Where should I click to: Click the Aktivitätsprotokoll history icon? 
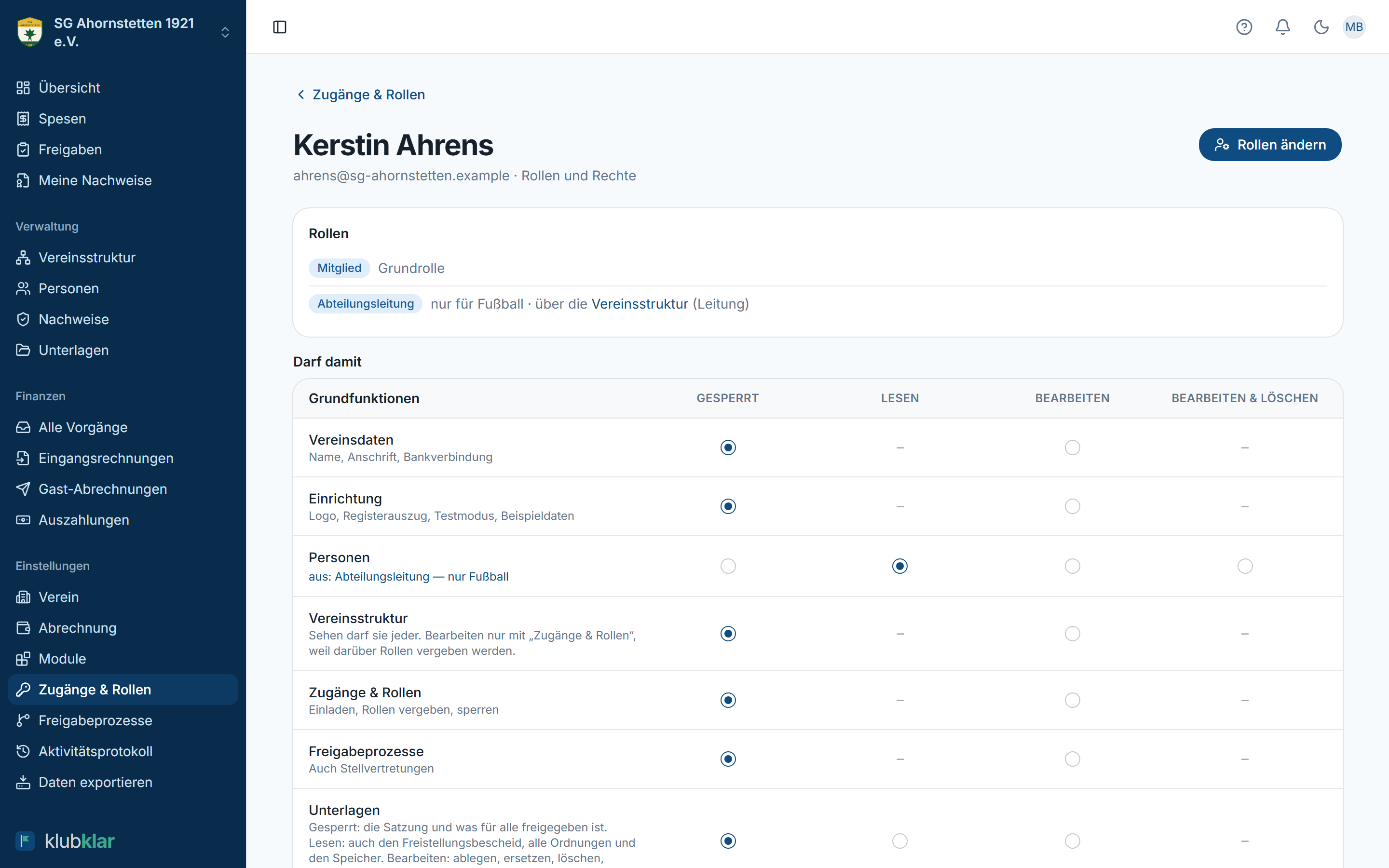pos(23,751)
